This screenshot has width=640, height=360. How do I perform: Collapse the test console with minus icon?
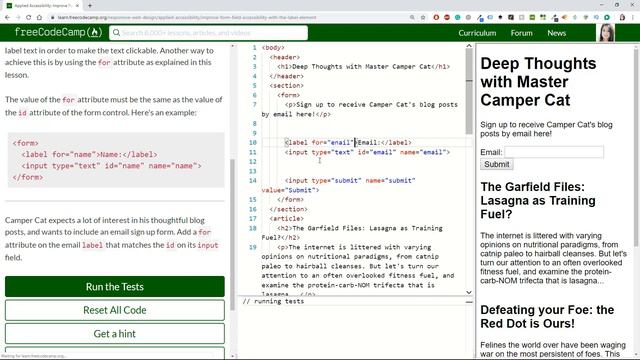point(469,302)
